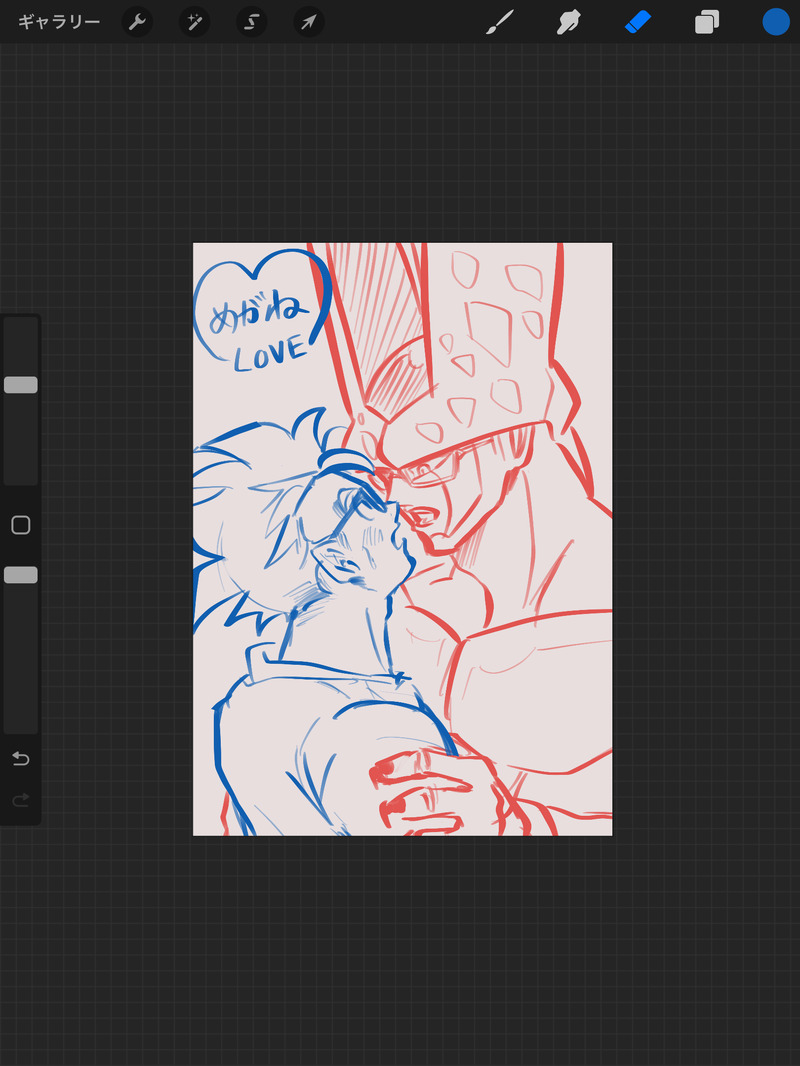Screen dimensions: 800x1066
Task: Tap the drawing canvas artwork
Action: coord(402,539)
